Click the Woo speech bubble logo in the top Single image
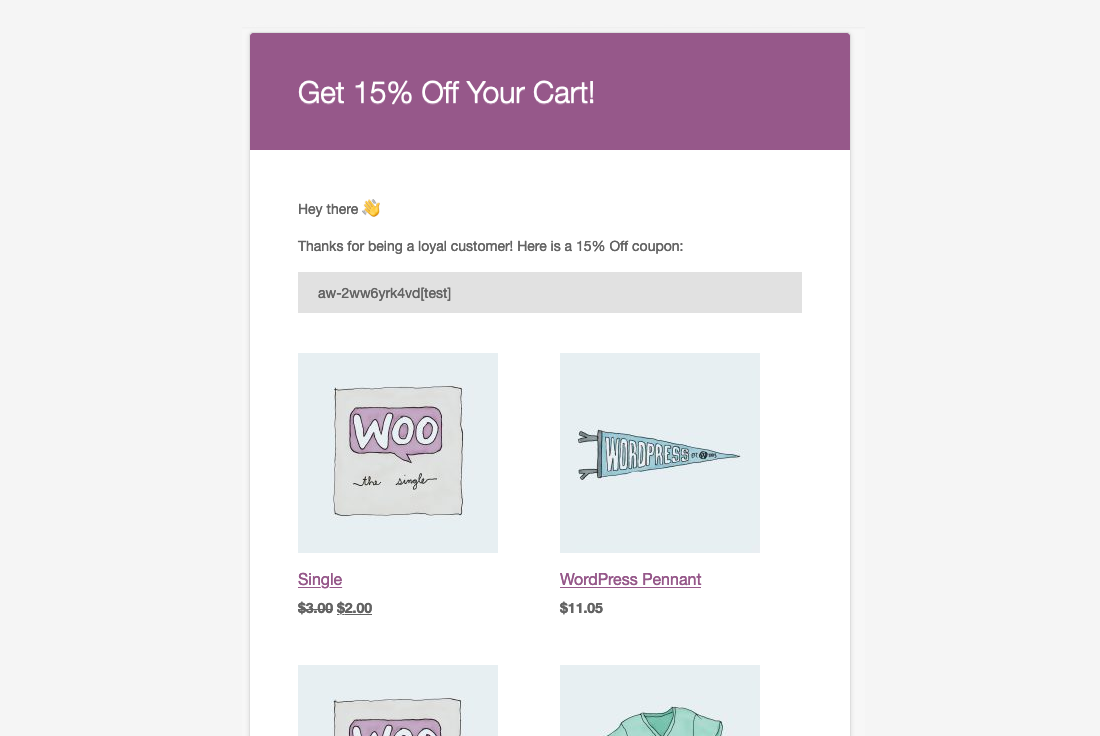 point(397,433)
